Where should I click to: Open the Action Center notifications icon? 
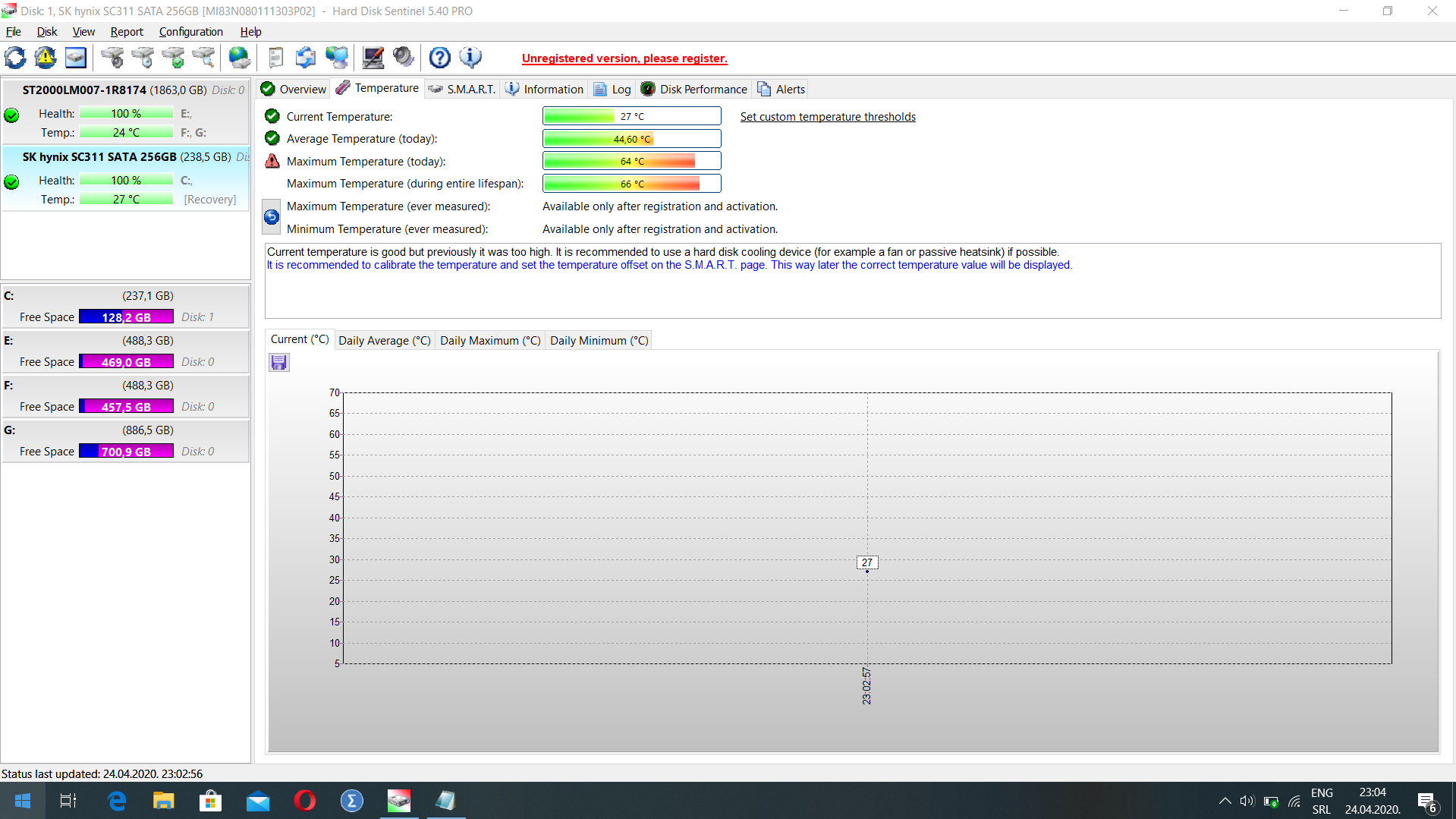click(x=1427, y=802)
